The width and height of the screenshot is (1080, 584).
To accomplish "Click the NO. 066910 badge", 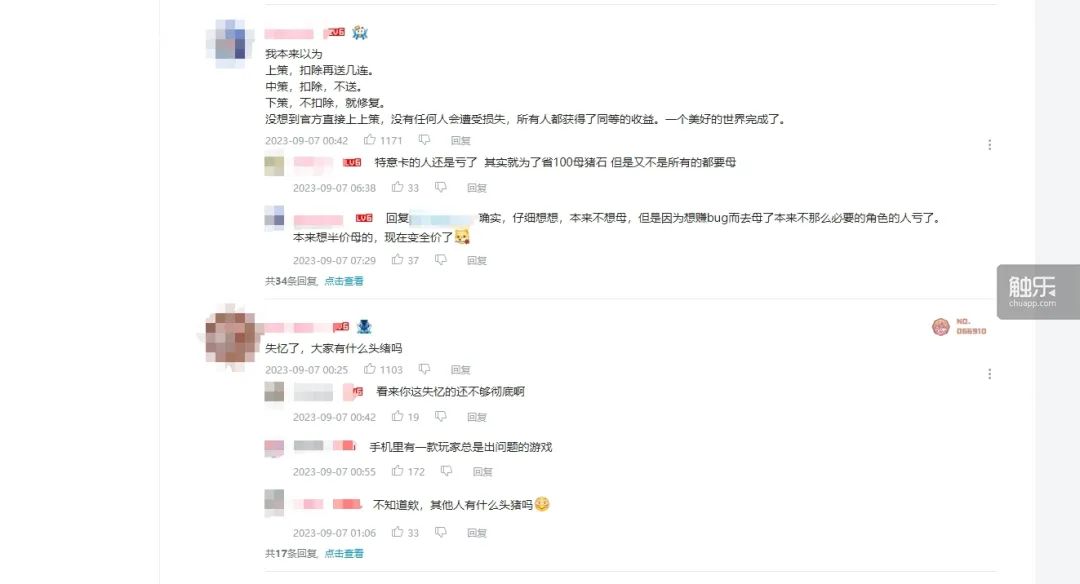I will pyautogui.click(x=959, y=326).
